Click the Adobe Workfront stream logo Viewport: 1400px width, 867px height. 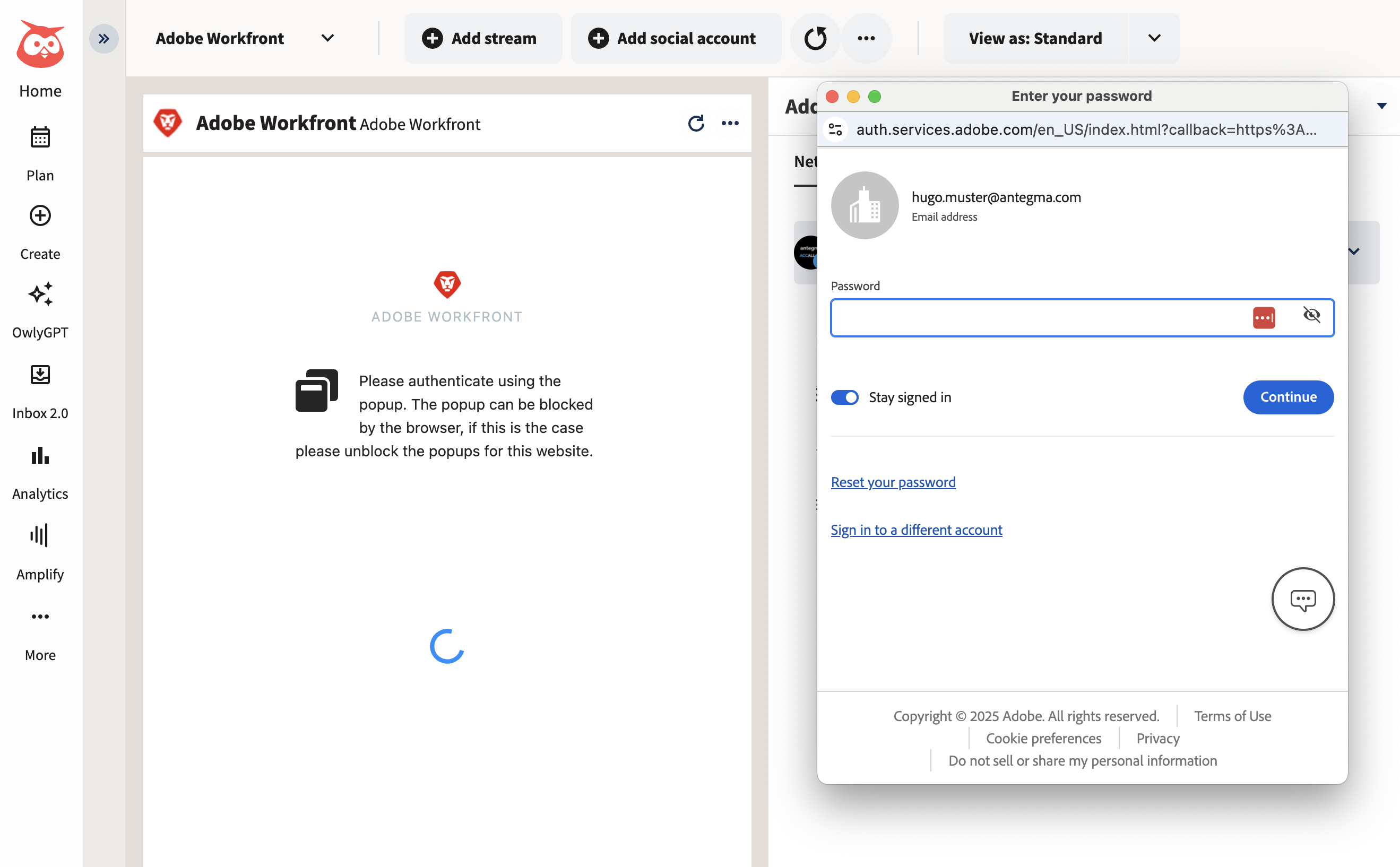pyautogui.click(x=168, y=123)
